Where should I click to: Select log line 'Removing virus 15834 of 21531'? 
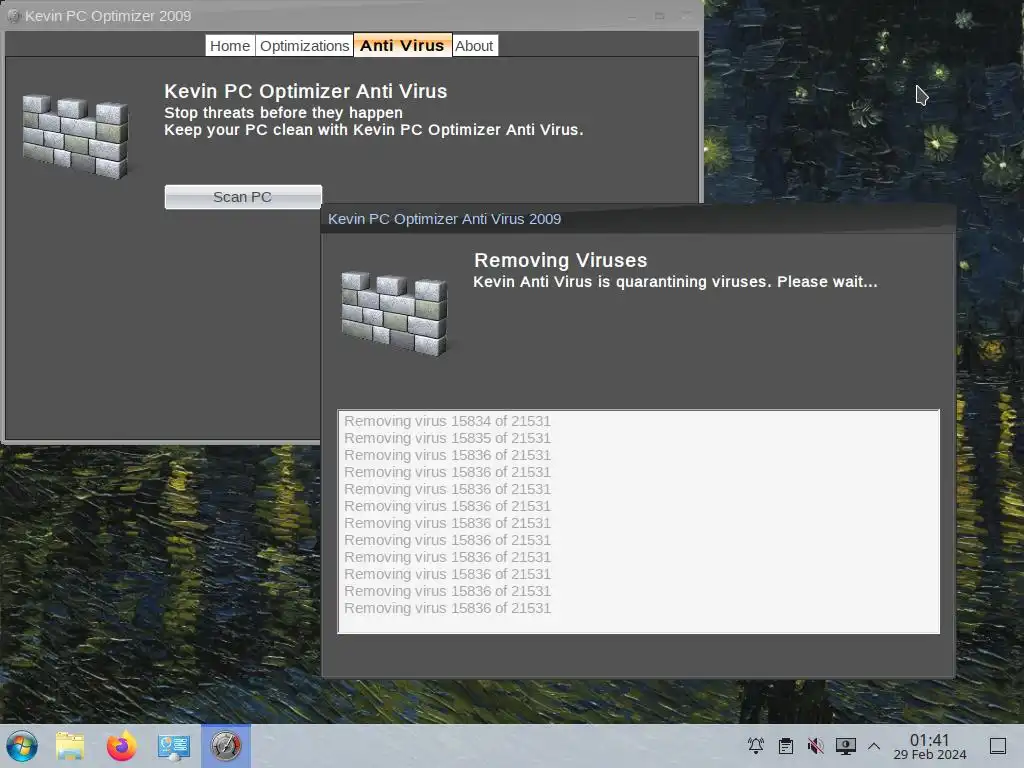(x=447, y=421)
